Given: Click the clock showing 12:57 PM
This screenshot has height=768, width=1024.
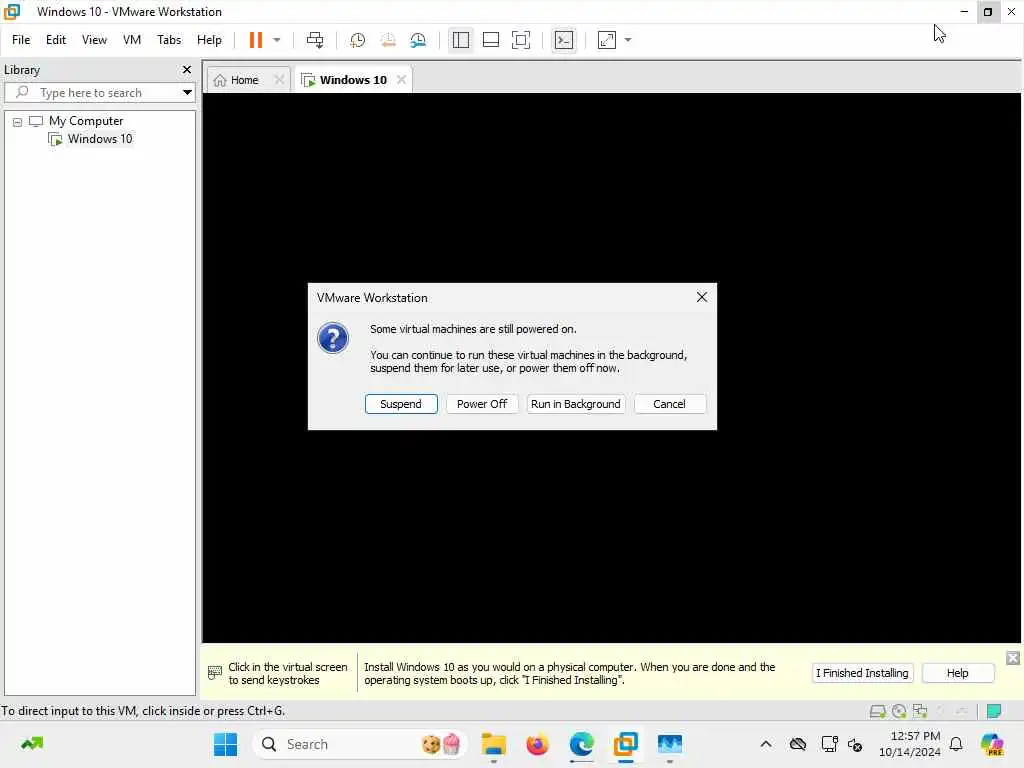Looking at the screenshot, I should click(915, 736).
